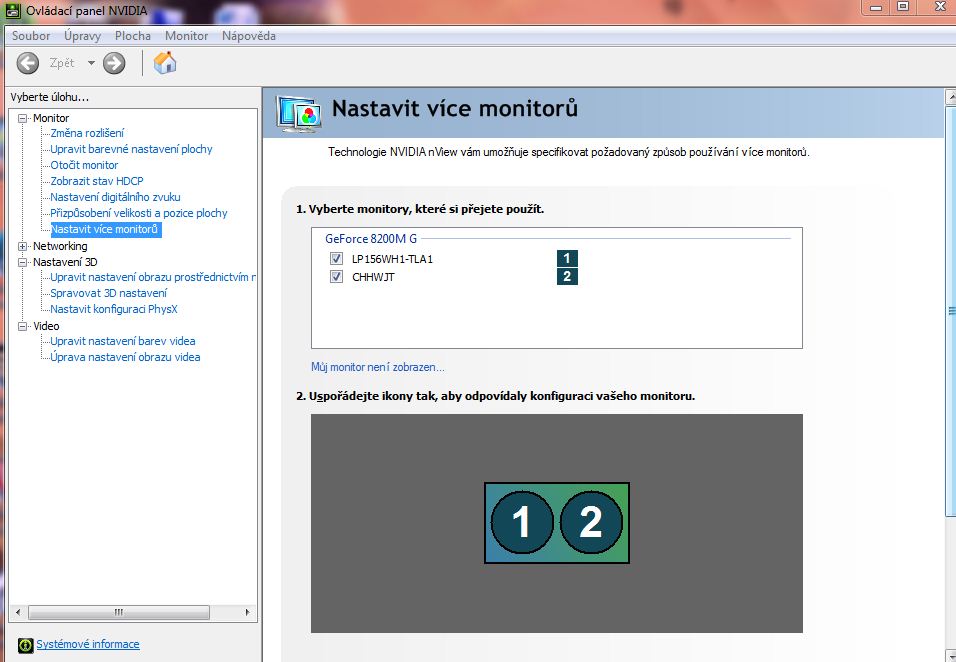
Task: Click task tree scrollbar left arrow
Action: [x=18, y=612]
